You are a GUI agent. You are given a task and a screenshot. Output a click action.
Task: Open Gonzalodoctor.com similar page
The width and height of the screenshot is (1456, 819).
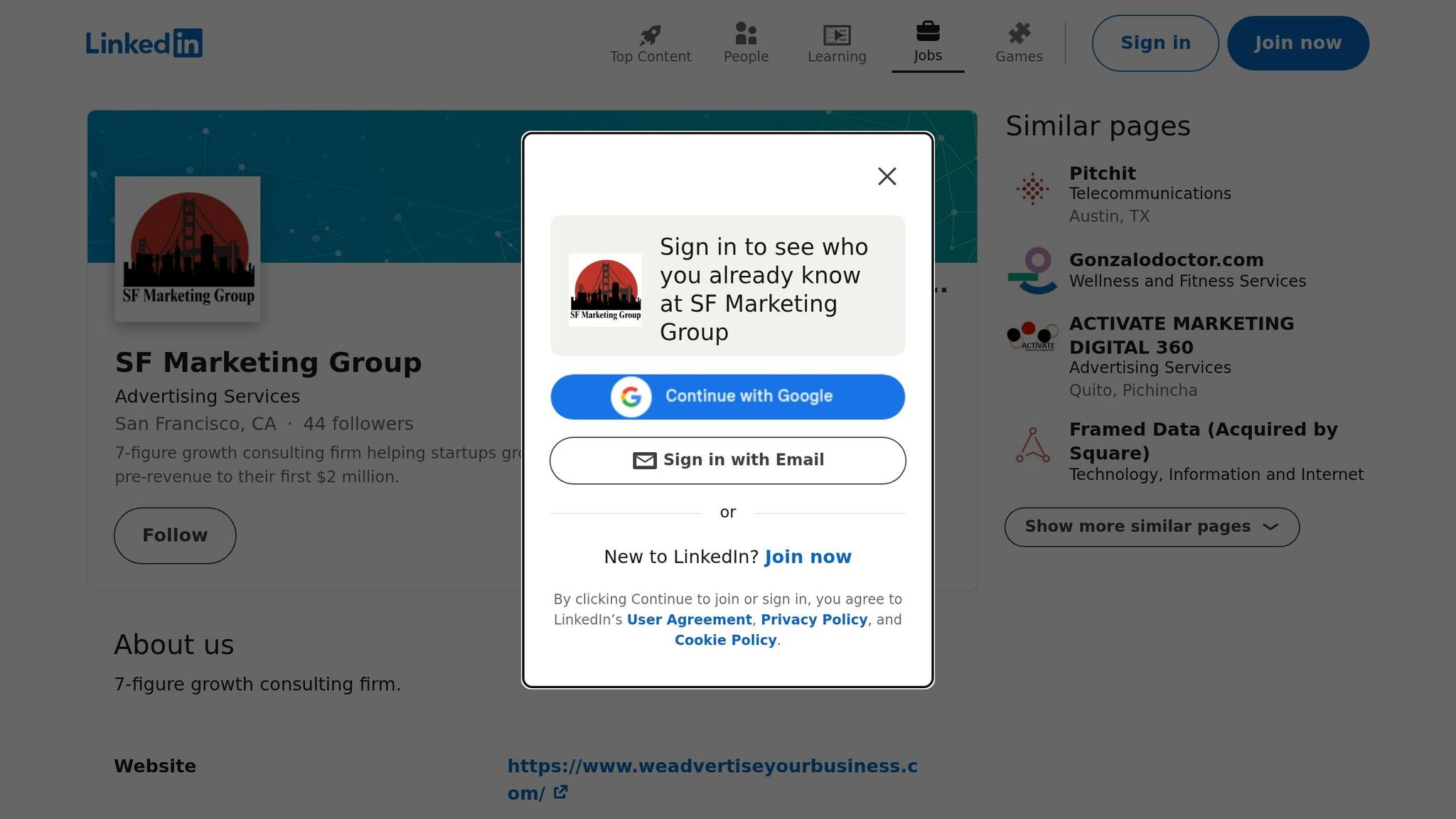tap(1166, 260)
